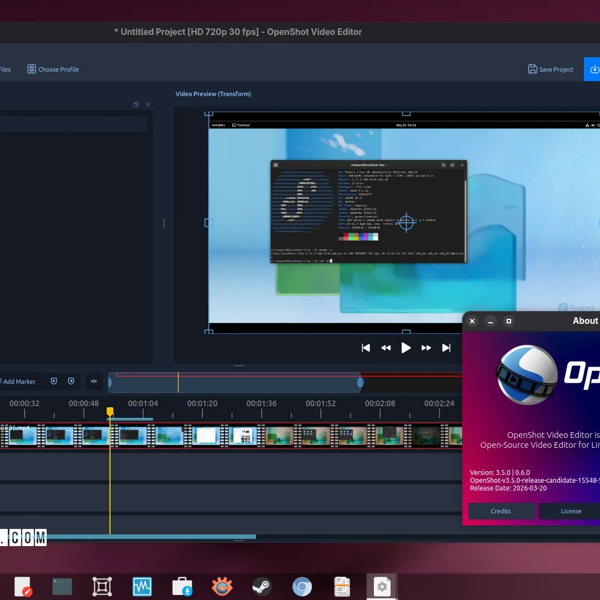Screen dimensions: 600x600
Task: Open the software store briefcase dock icon
Action: point(182,587)
